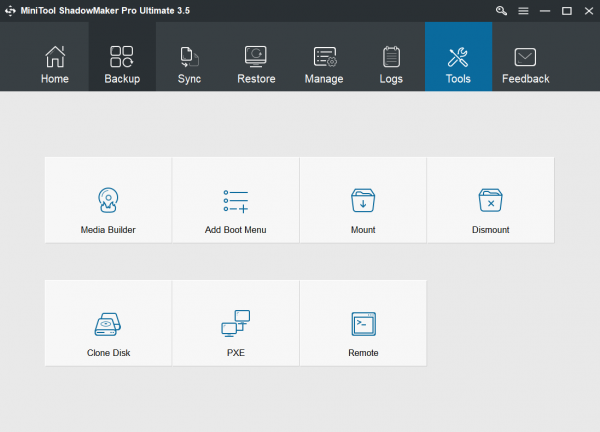Screen dimensions: 600x432
Task: Click the license key icon
Action: coord(501,10)
